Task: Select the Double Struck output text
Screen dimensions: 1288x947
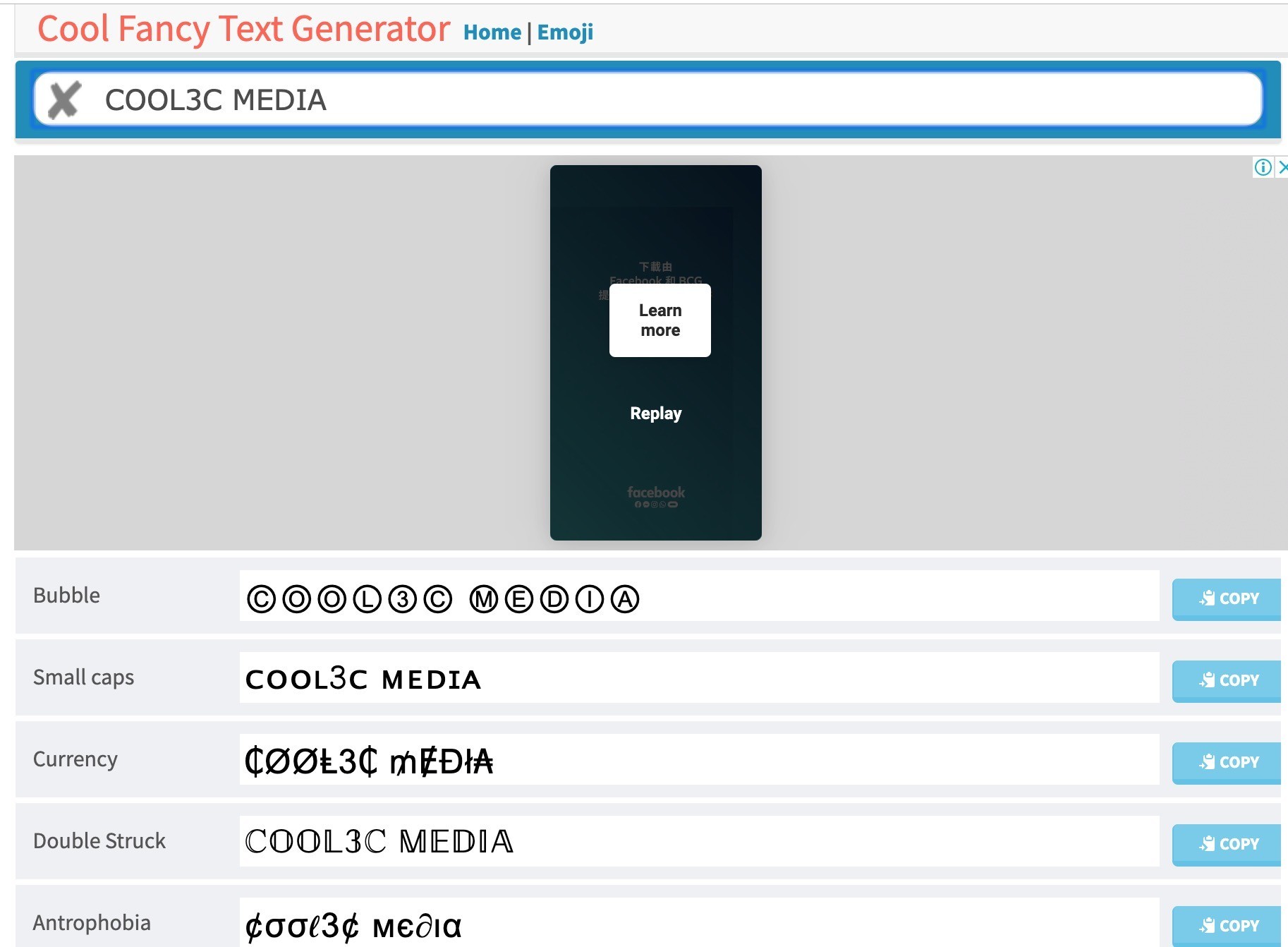Action: [x=700, y=841]
